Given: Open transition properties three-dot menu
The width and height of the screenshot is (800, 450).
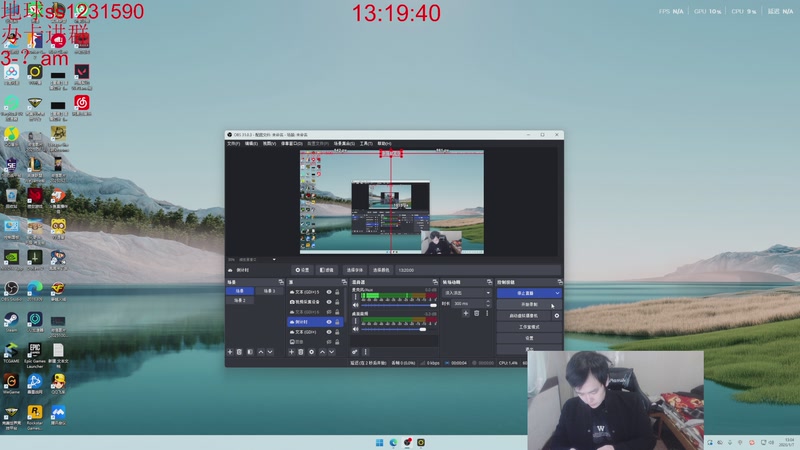Looking at the screenshot, I should coord(487,313).
